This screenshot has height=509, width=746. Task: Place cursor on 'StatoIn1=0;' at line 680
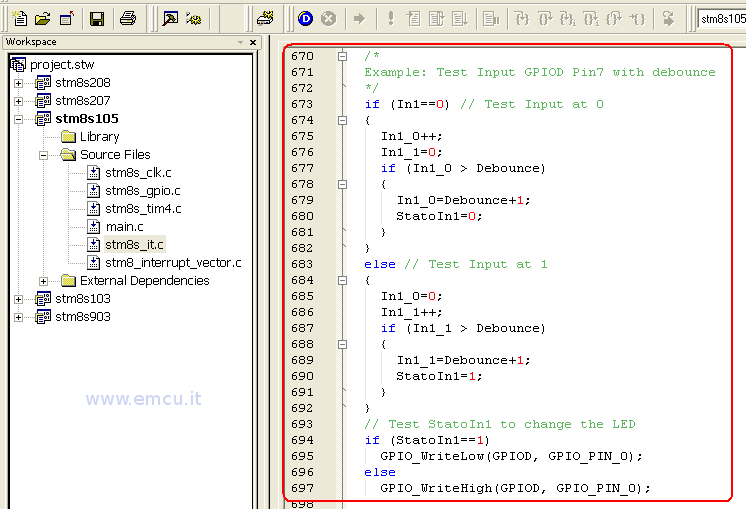[x=439, y=216]
